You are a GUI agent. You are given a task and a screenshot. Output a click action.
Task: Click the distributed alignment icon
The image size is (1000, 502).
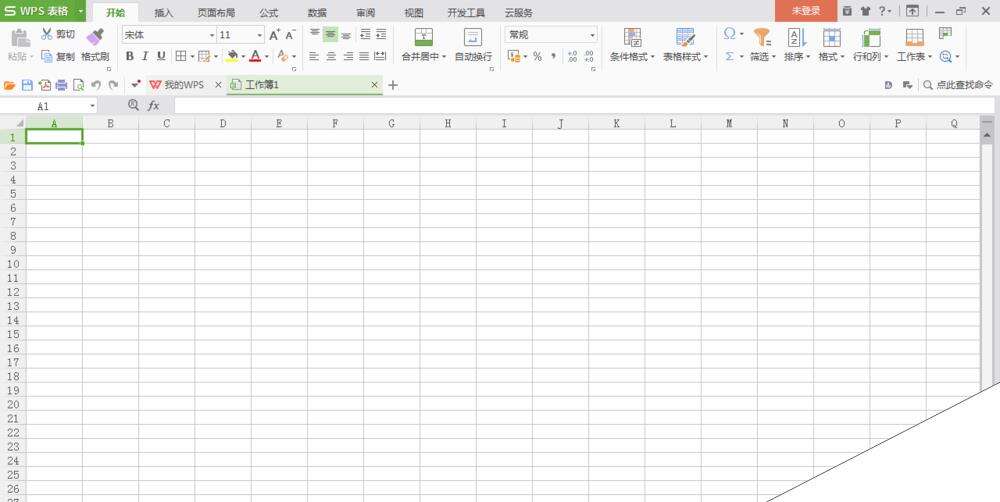click(380, 56)
